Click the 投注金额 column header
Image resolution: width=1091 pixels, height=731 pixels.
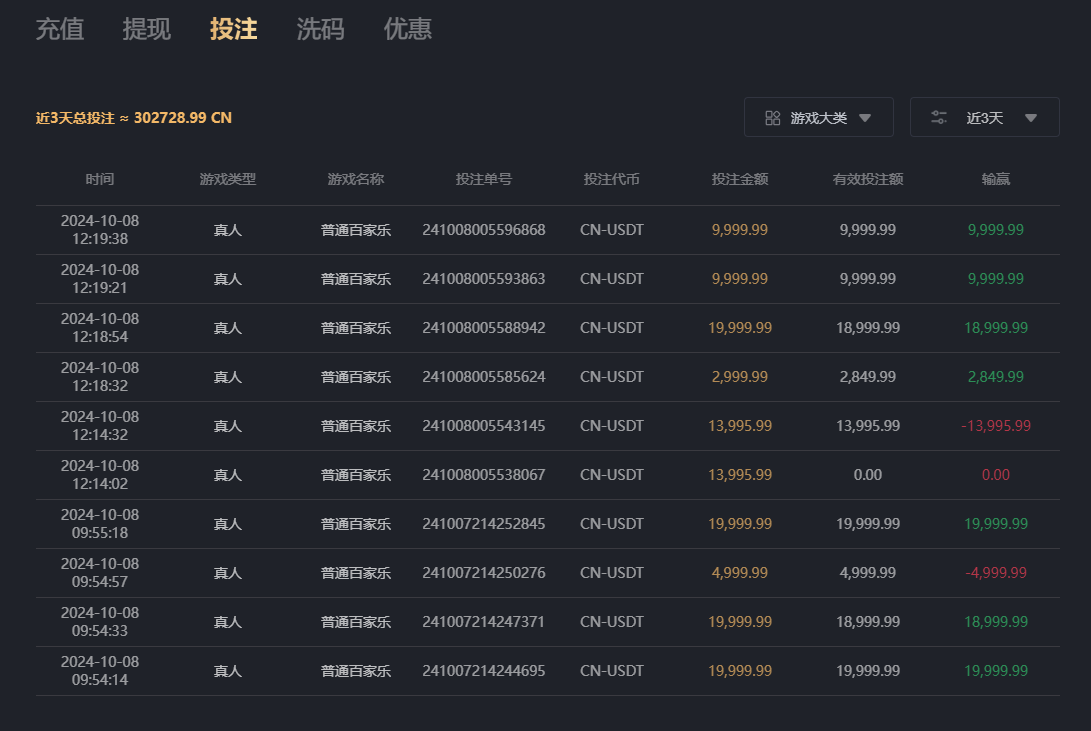point(740,180)
